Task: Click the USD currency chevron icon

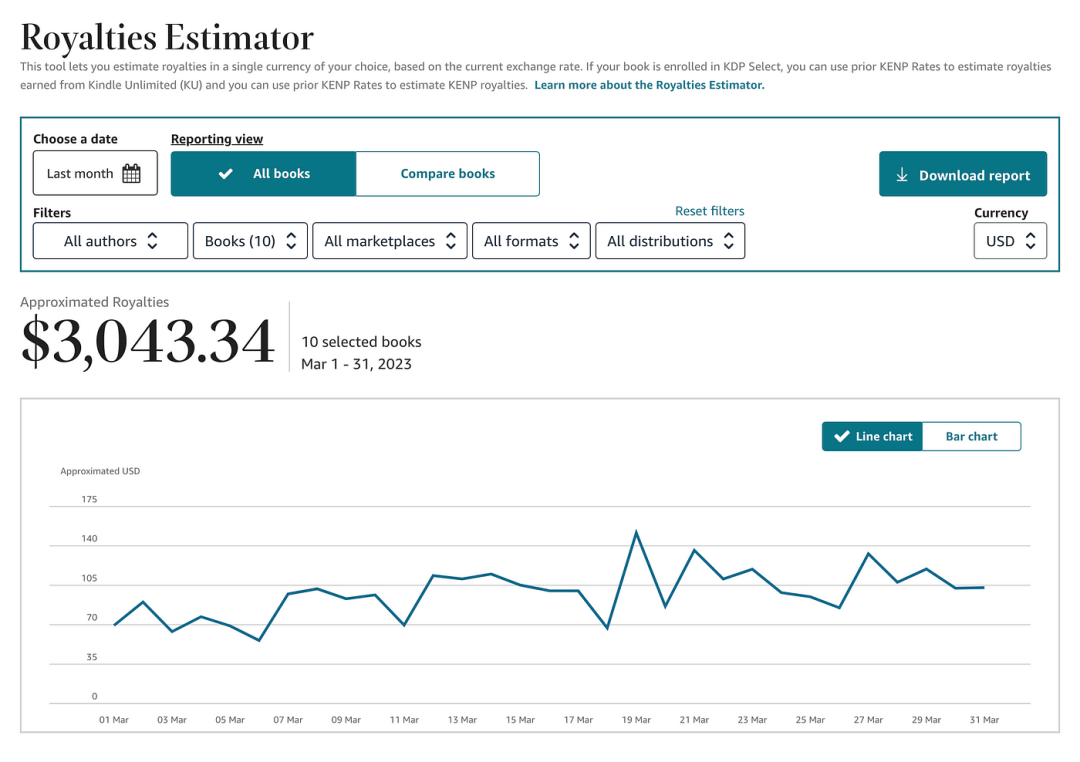Action: [x=1030, y=241]
